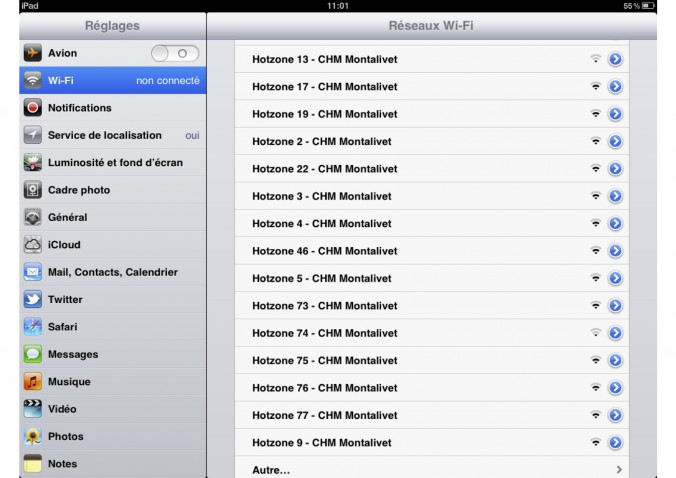Choose the Autre… network option

point(432,468)
